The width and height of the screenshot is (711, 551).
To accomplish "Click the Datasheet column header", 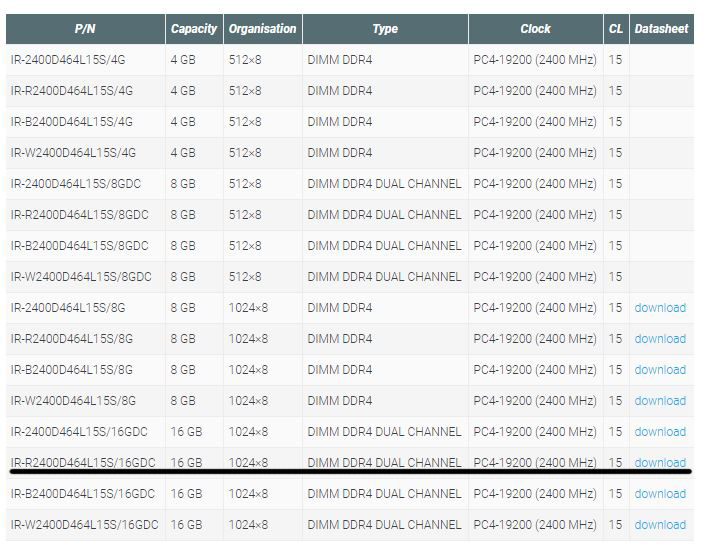I will 661,29.
